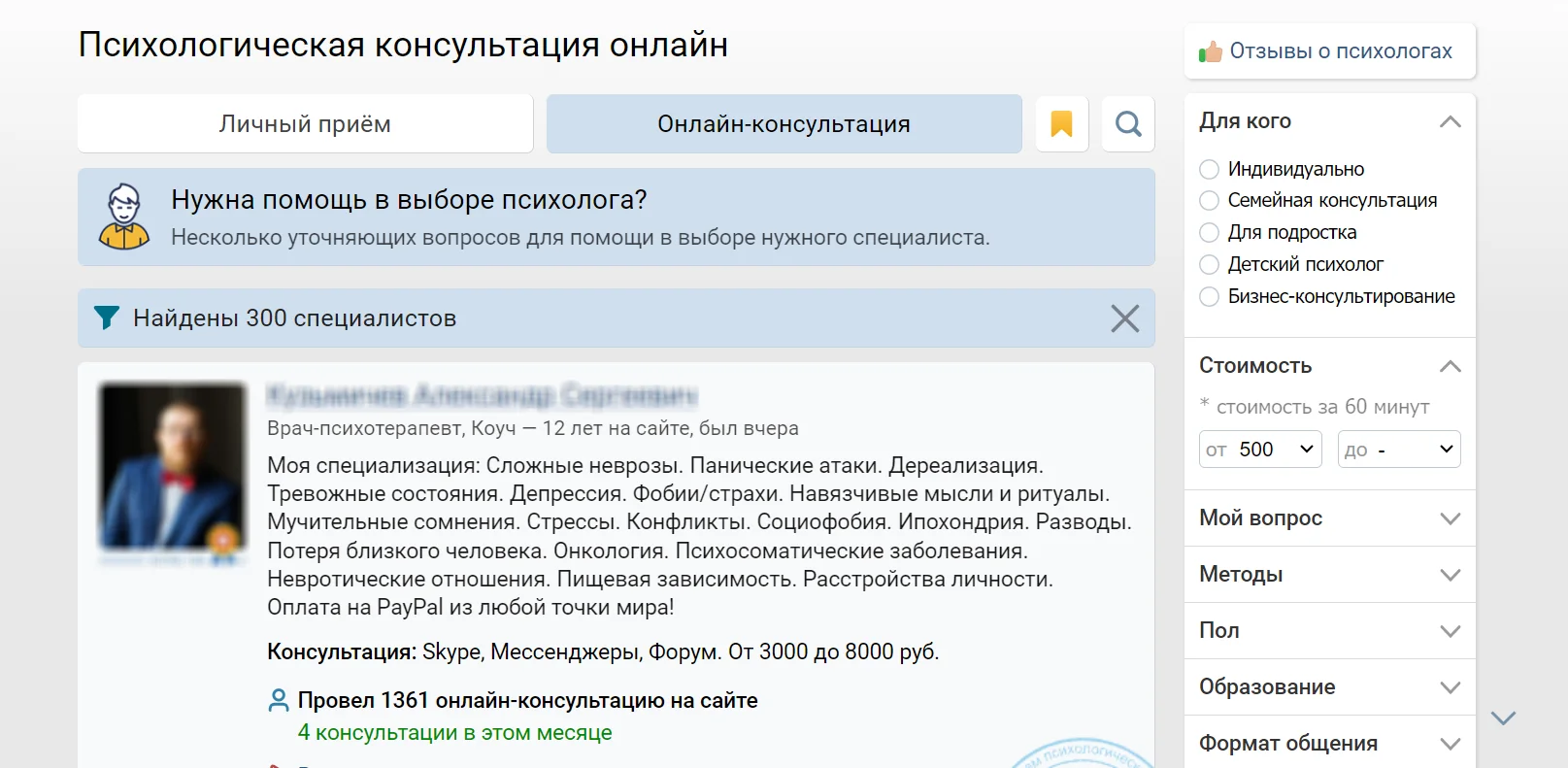Select the Индивидуально radio option
Viewport: 1568px width, 768px height.
[1210, 170]
